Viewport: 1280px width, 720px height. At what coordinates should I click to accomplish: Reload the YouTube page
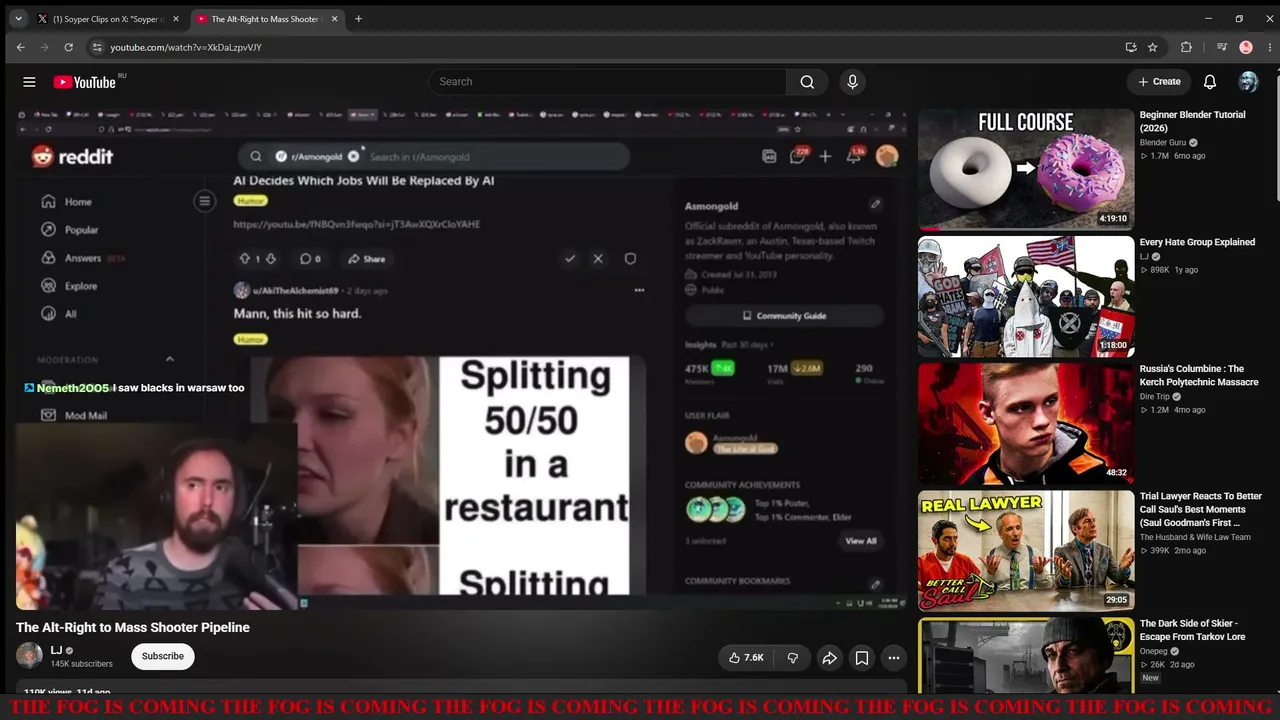[x=68, y=47]
